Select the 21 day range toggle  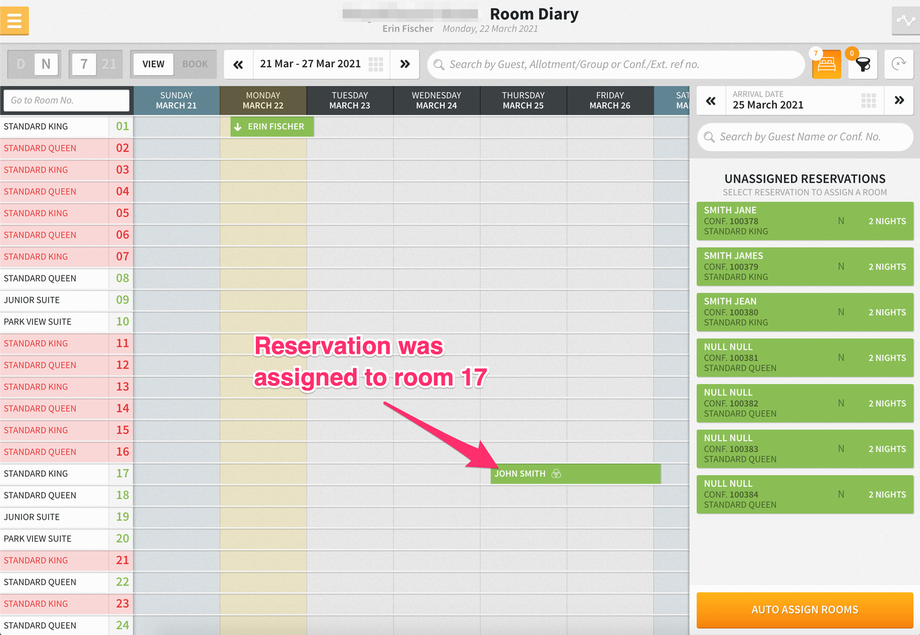[109, 64]
